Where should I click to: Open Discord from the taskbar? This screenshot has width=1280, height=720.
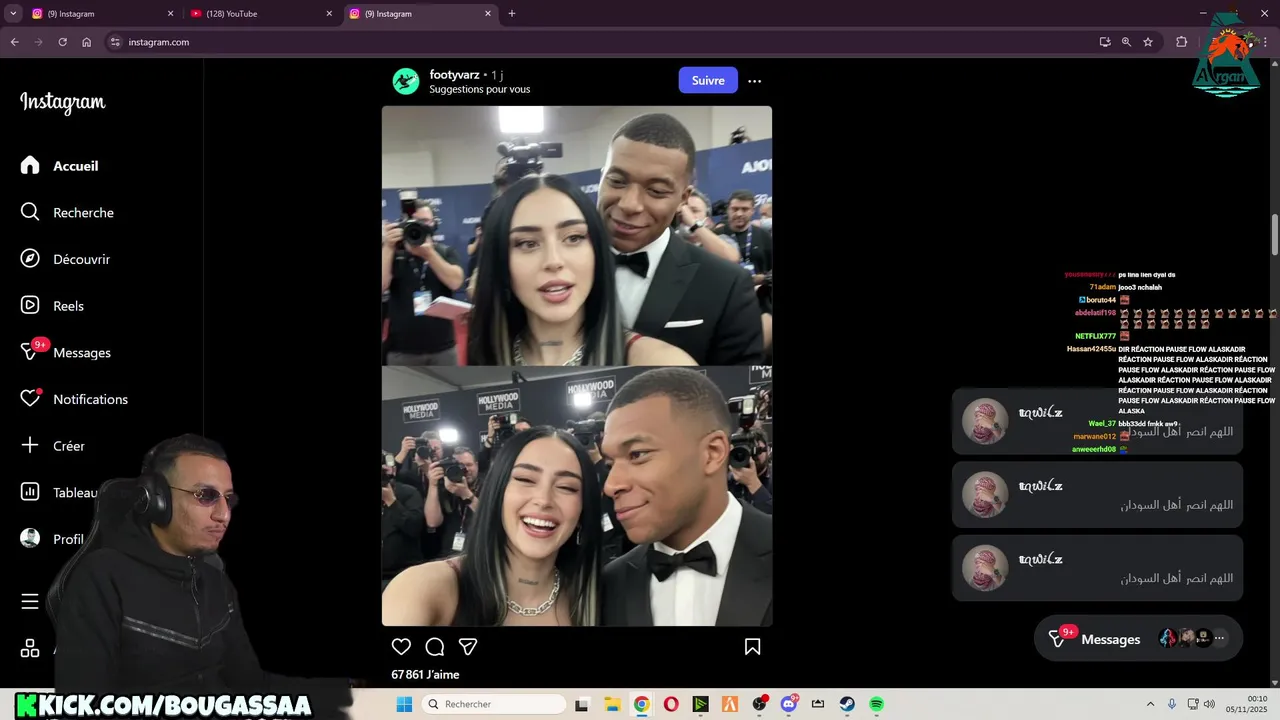(789, 704)
